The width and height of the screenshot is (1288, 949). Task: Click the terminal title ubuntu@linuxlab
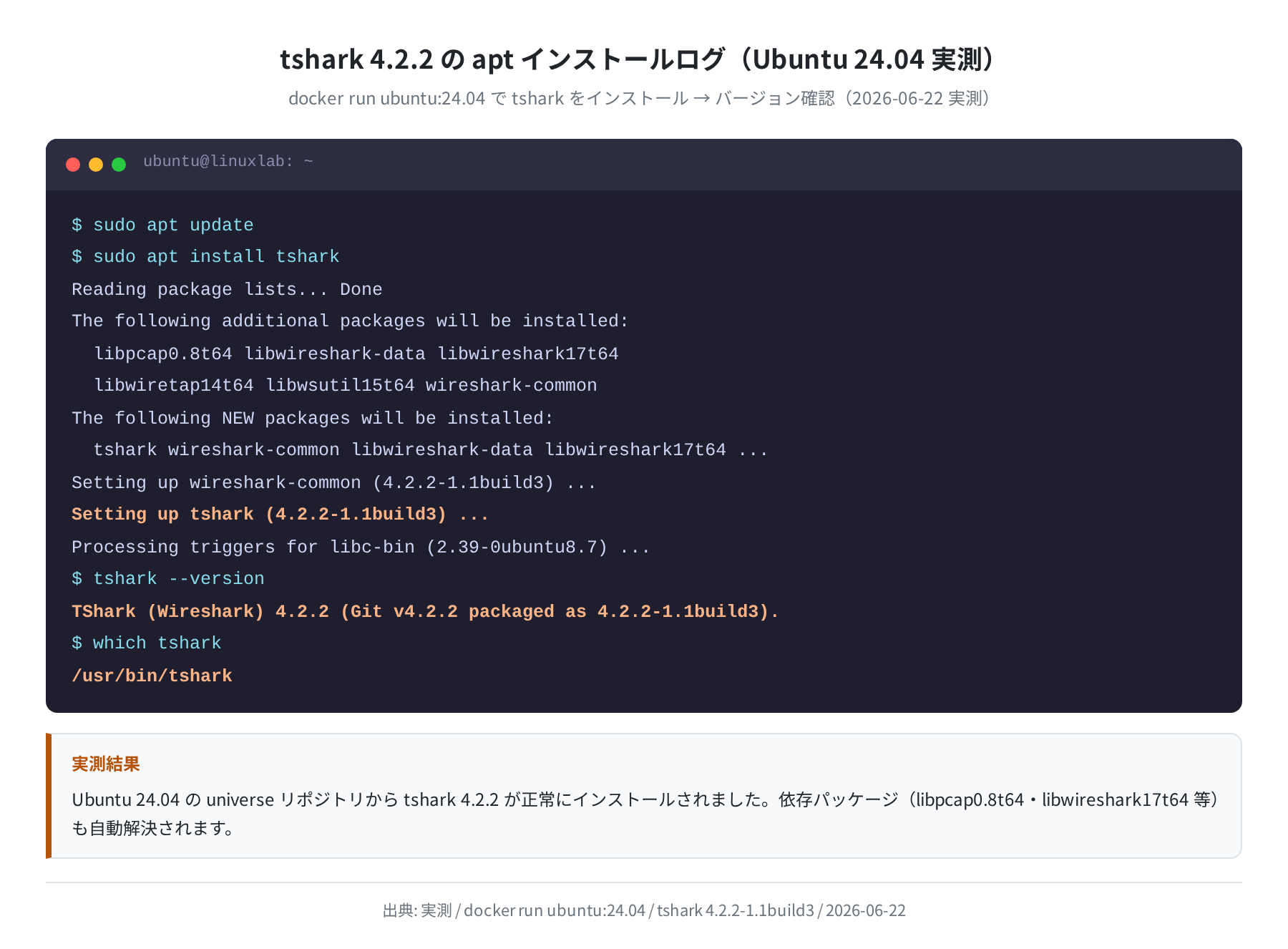tap(228, 162)
